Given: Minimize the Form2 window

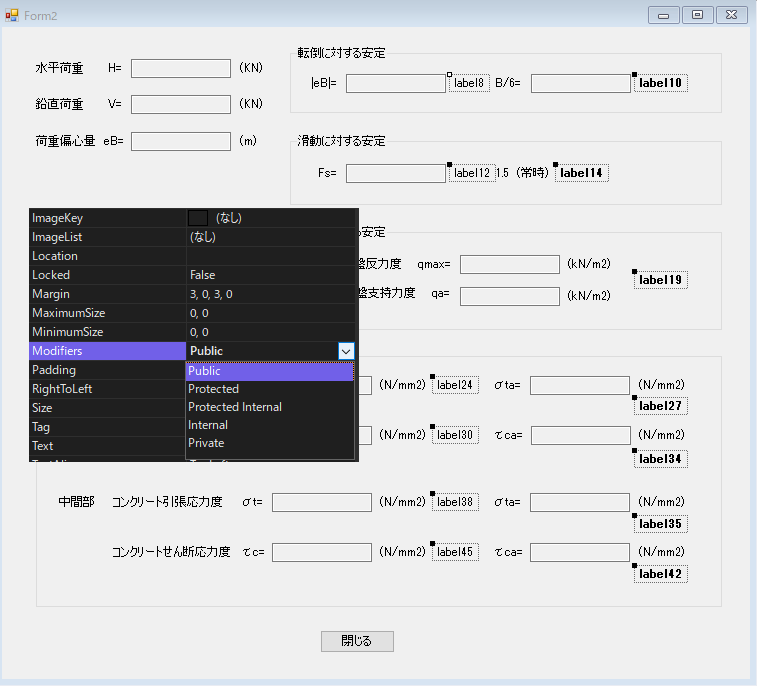Looking at the screenshot, I should click(x=664, y=15).
